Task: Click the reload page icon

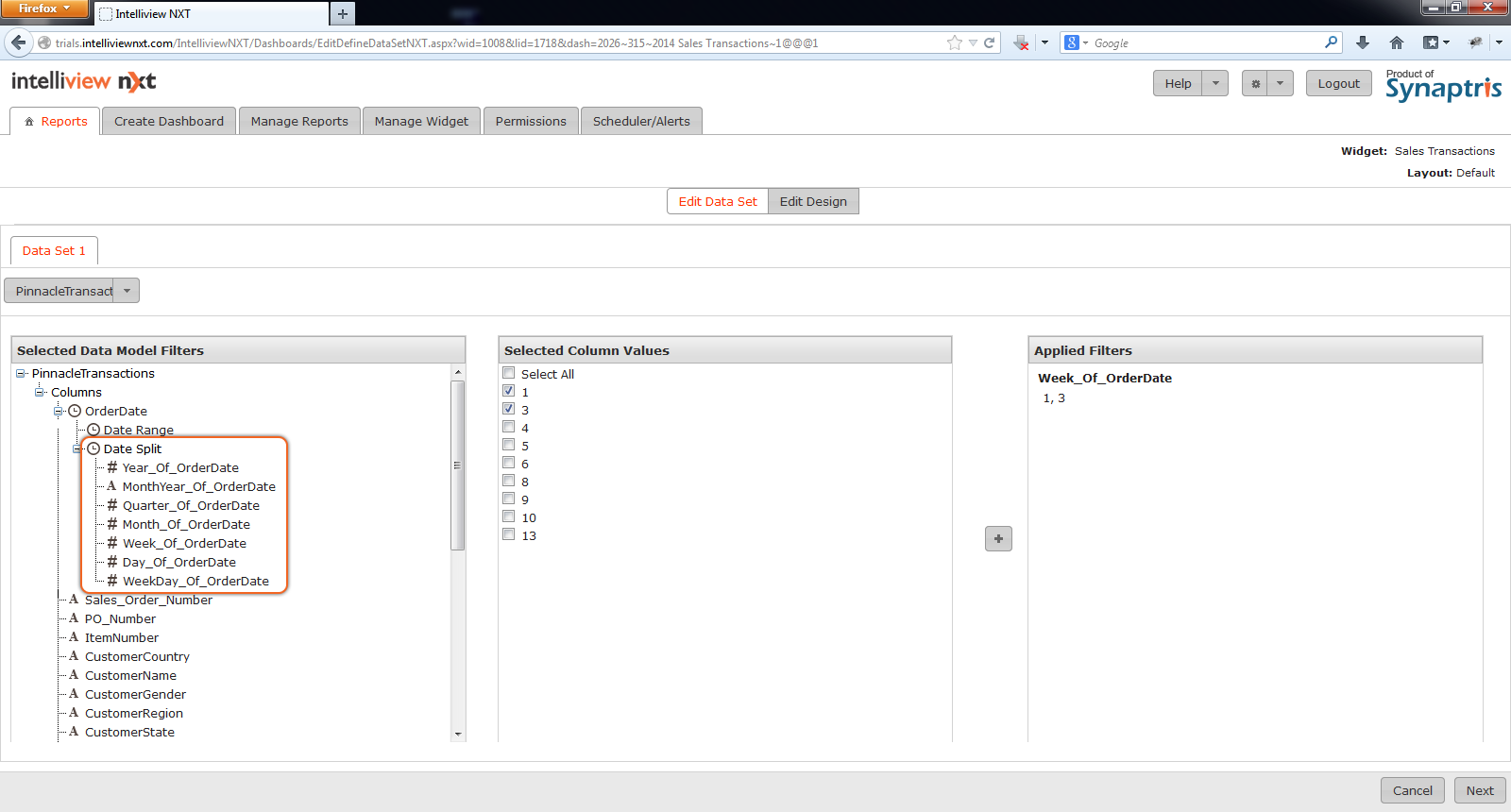Action: coord(990,42)
